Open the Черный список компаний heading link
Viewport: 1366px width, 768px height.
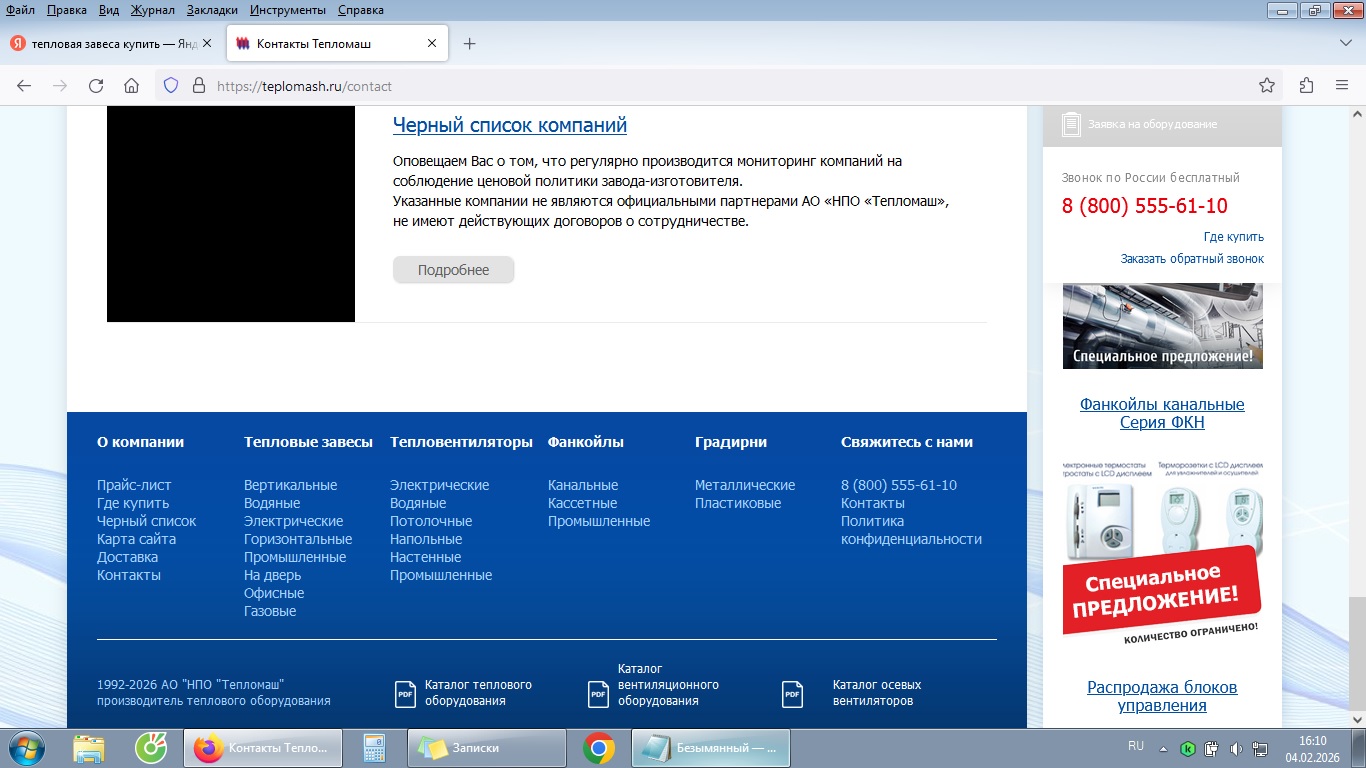tap(510, 125)
